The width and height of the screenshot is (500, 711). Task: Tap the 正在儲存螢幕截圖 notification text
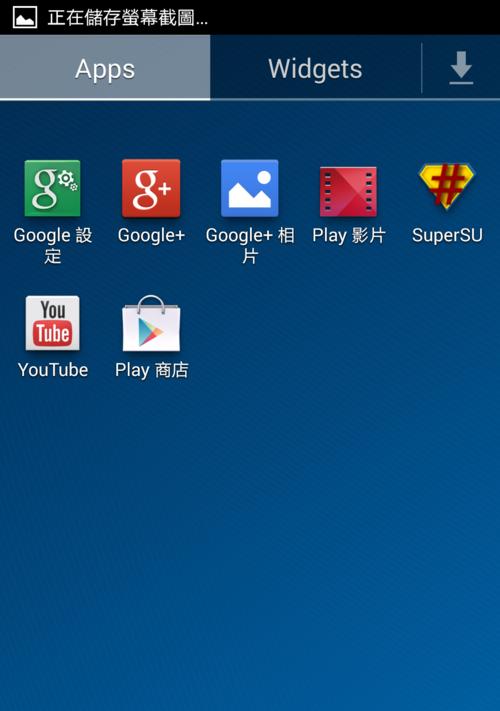point(128,18)
